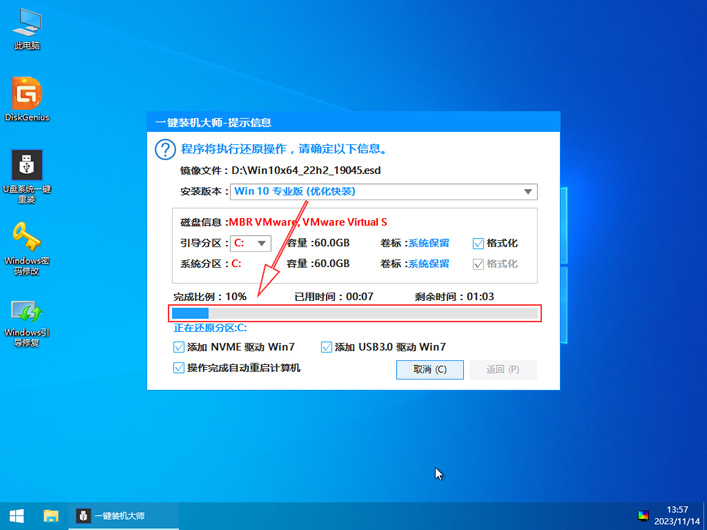Click the disabled 返回 (P) button
This screenshot has height=530, width=707.
[503, 369]
